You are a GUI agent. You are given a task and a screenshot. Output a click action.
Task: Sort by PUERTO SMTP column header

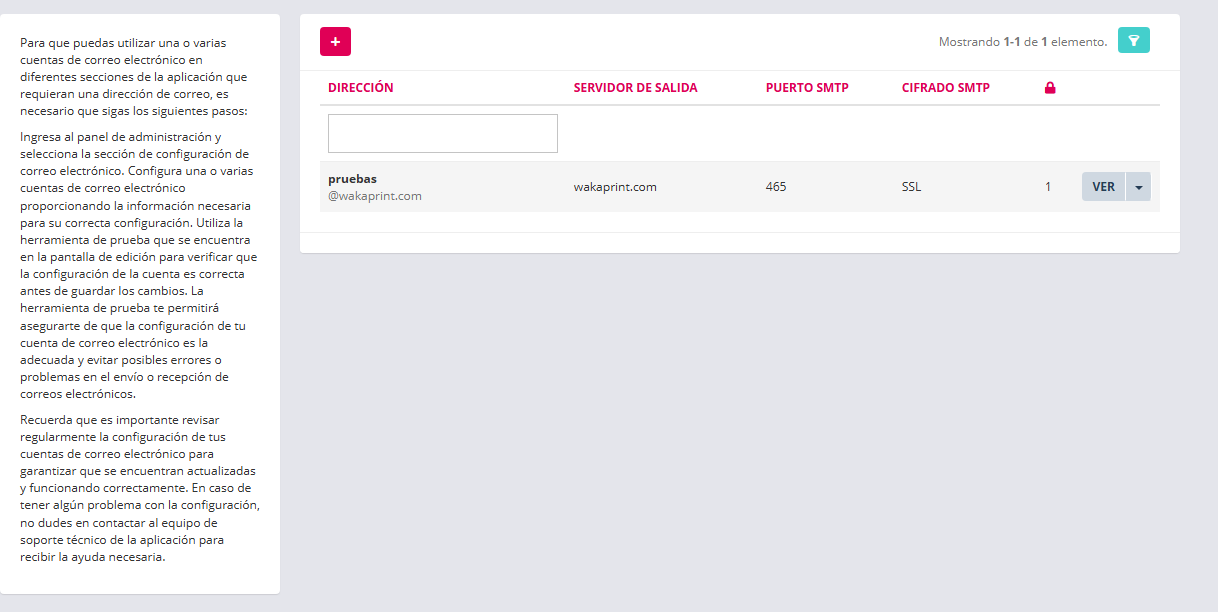[x=806, y=88]
